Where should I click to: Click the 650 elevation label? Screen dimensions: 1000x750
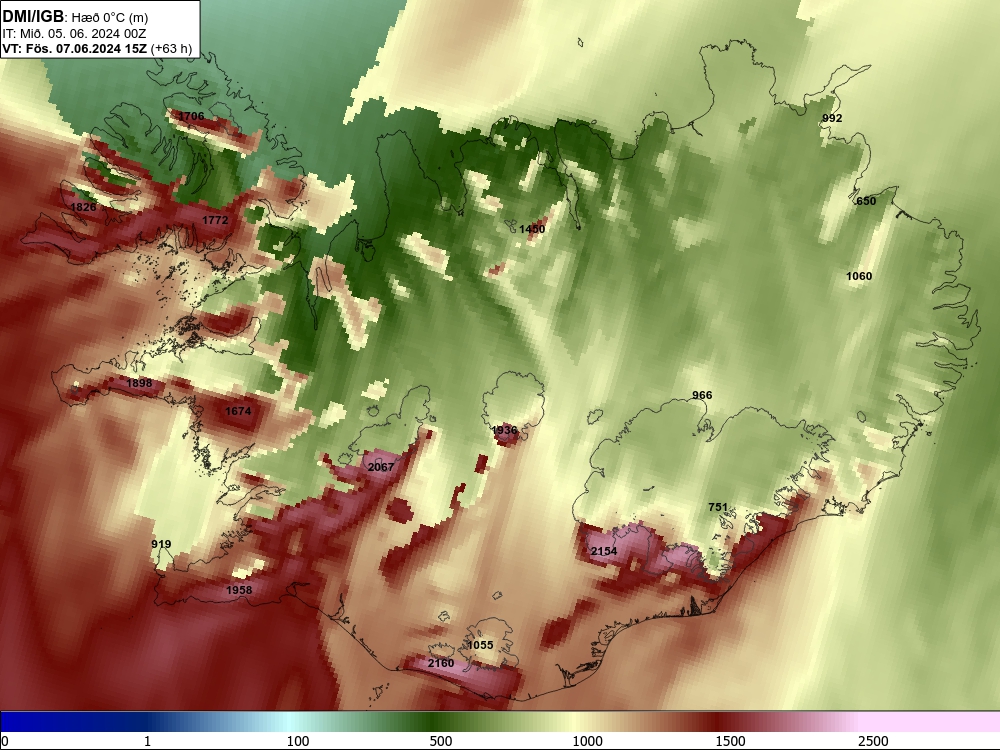pyautogui.click(x=866, y=201)
